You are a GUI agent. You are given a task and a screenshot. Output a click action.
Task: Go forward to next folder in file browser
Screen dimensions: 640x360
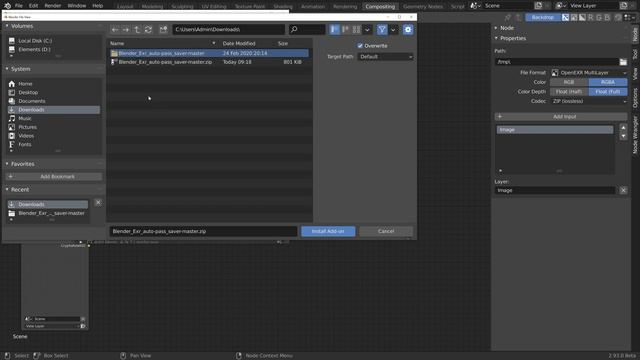click(126, 29)
